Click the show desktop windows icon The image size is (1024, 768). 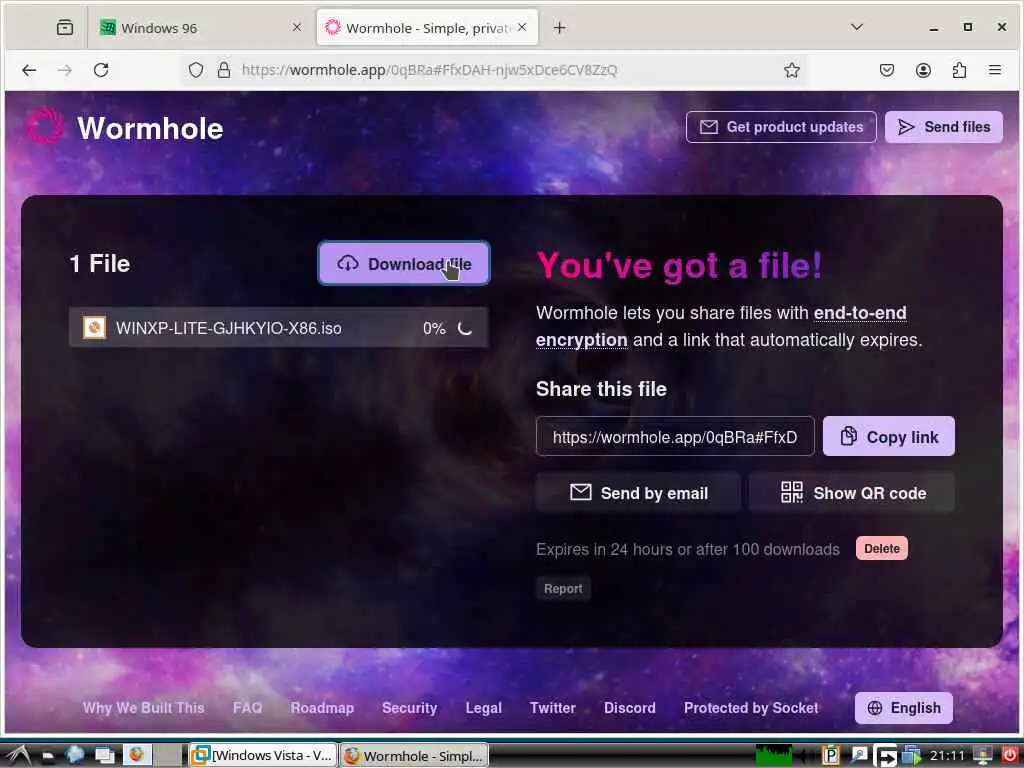coord(104,755)
